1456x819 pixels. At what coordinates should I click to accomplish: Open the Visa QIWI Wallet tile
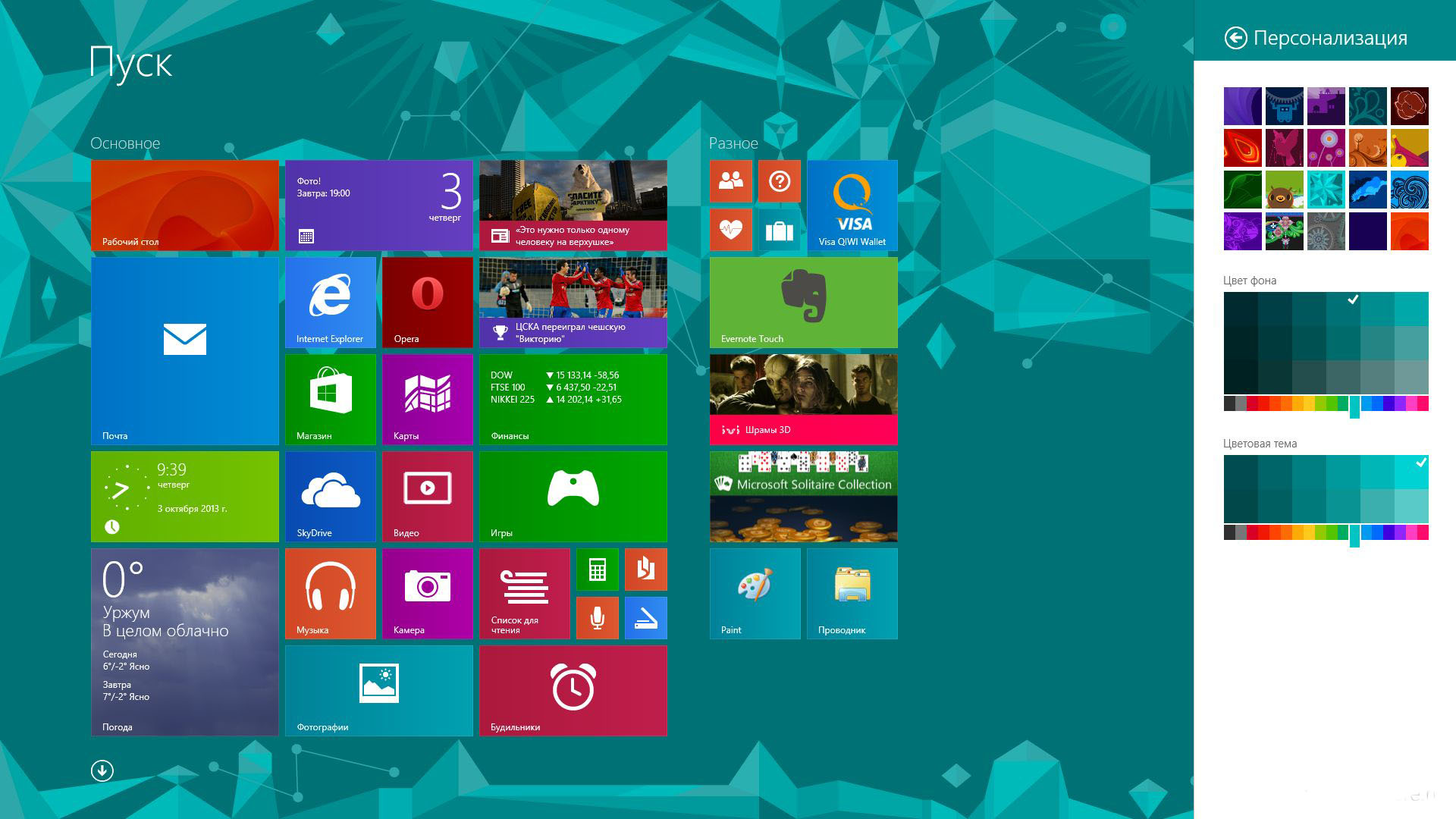[852, 205]
